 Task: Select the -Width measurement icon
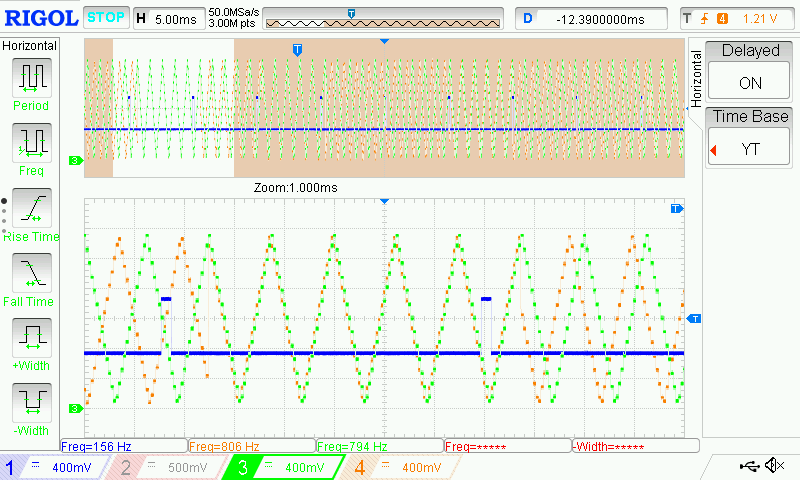pyautogui.click(x=32, y=402)
